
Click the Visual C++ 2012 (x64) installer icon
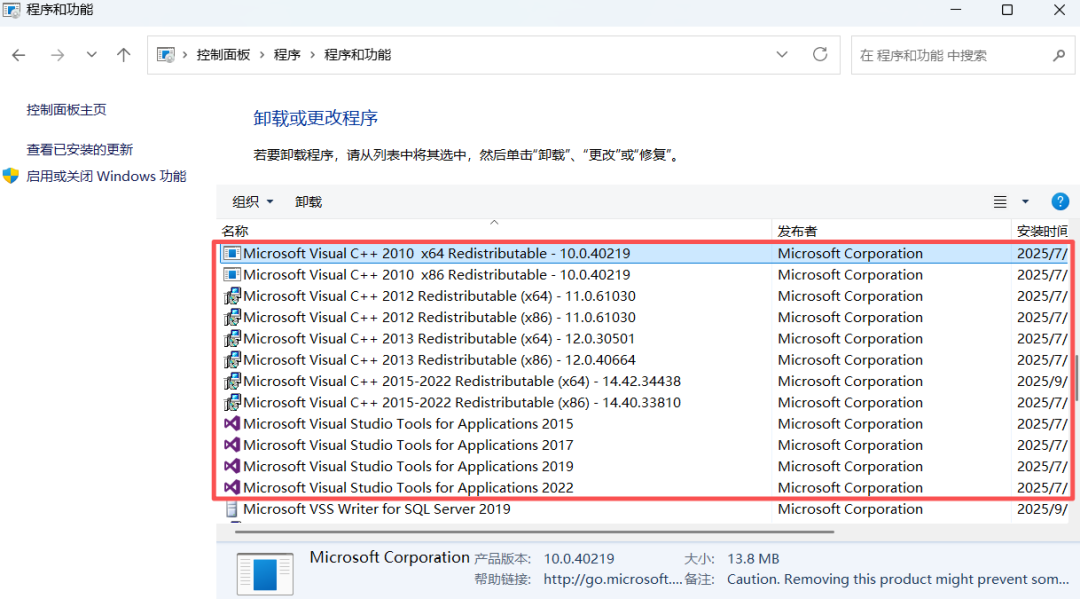pos(231,296)
